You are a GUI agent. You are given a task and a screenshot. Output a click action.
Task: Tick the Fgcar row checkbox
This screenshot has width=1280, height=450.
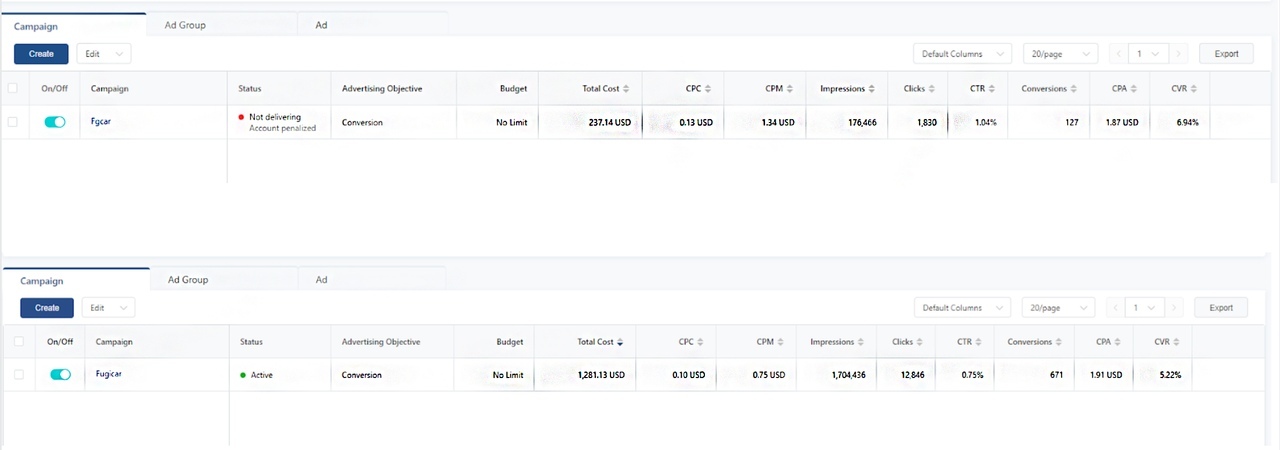point(13,122)
